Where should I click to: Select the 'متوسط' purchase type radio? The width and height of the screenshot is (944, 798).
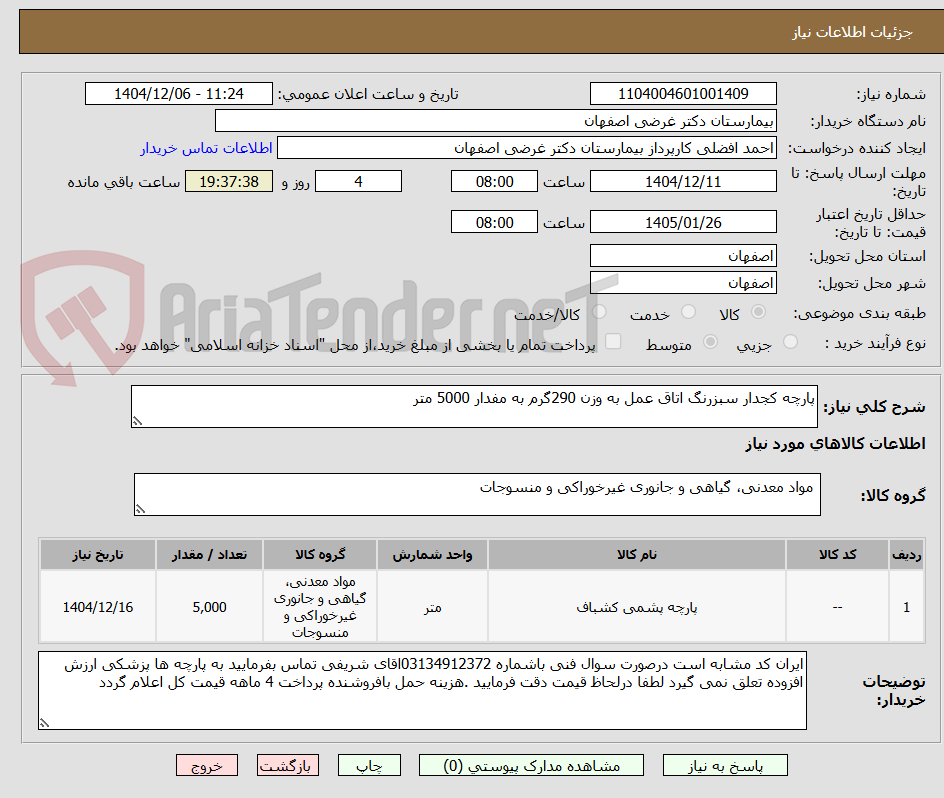(710, 341)
